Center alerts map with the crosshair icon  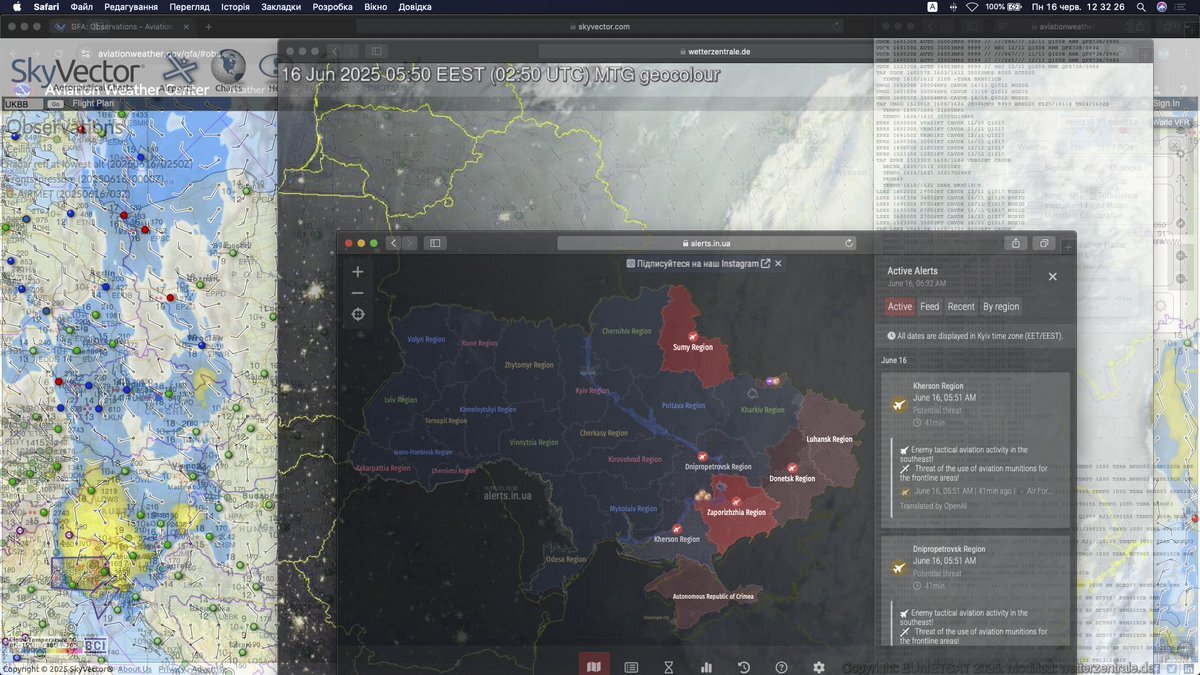pyautogui.click(x=358, y=314)
